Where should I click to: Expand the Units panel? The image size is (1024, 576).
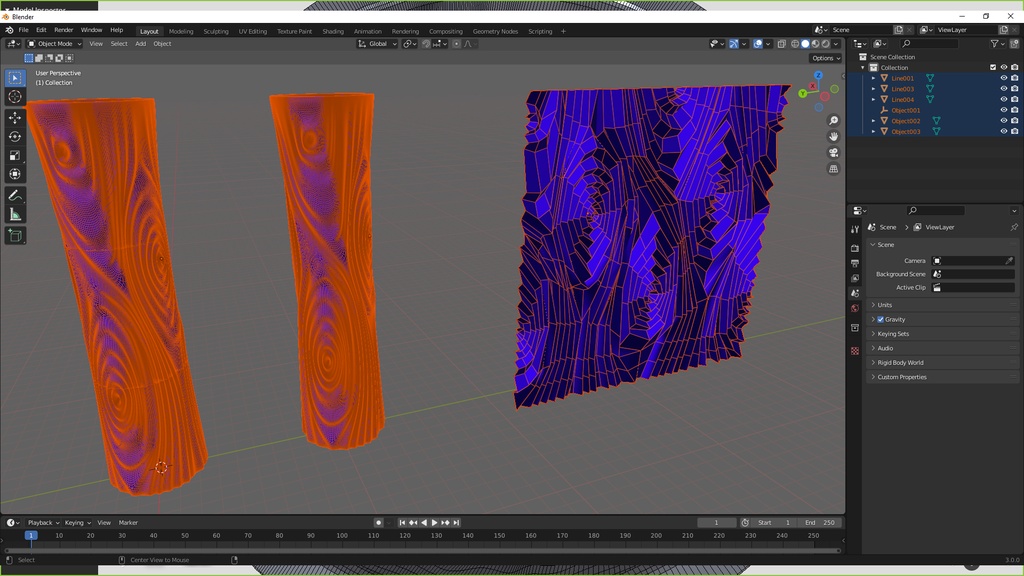(x=885, y=305)
